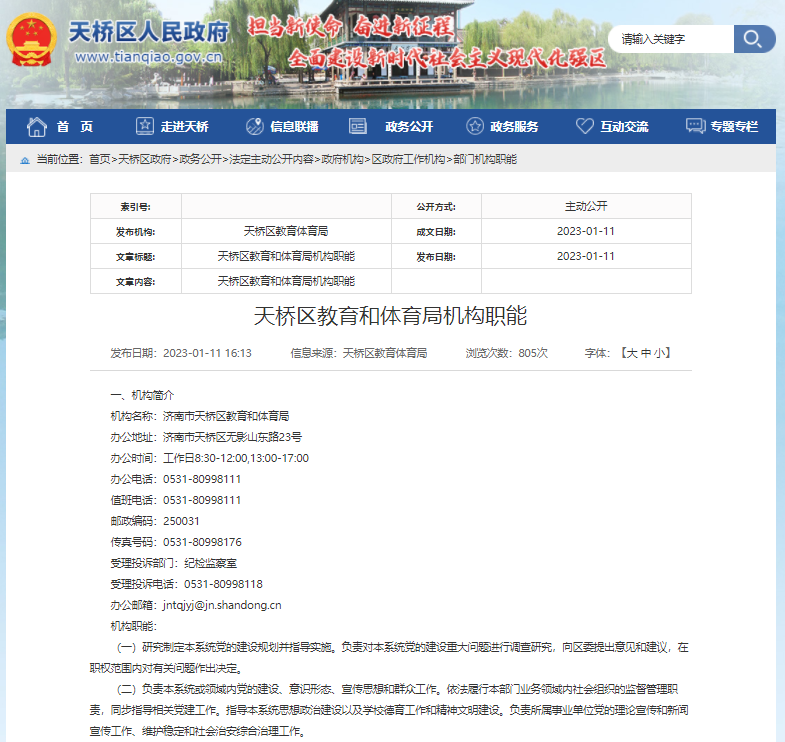785x742 pixels.
Task: Click the 传真号码 0531-80998176 line
Action: 176,542
